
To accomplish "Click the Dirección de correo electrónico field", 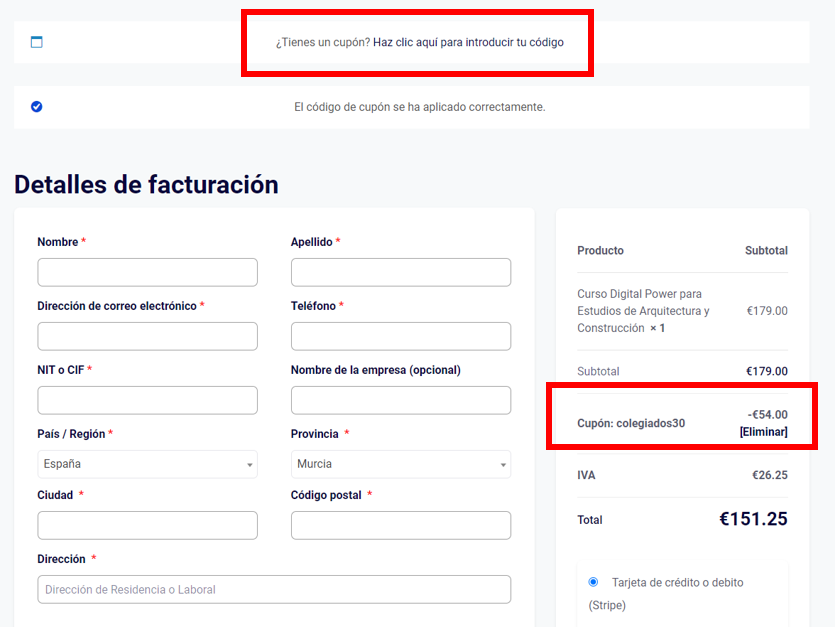I will point(148,336).
